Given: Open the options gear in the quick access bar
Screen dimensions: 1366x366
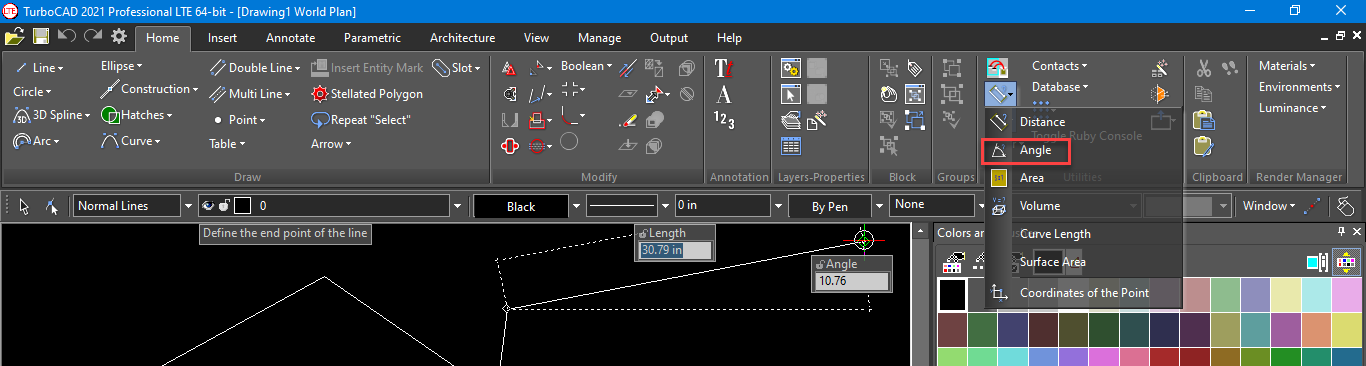Looking at the screenshot, I should 119,36.
